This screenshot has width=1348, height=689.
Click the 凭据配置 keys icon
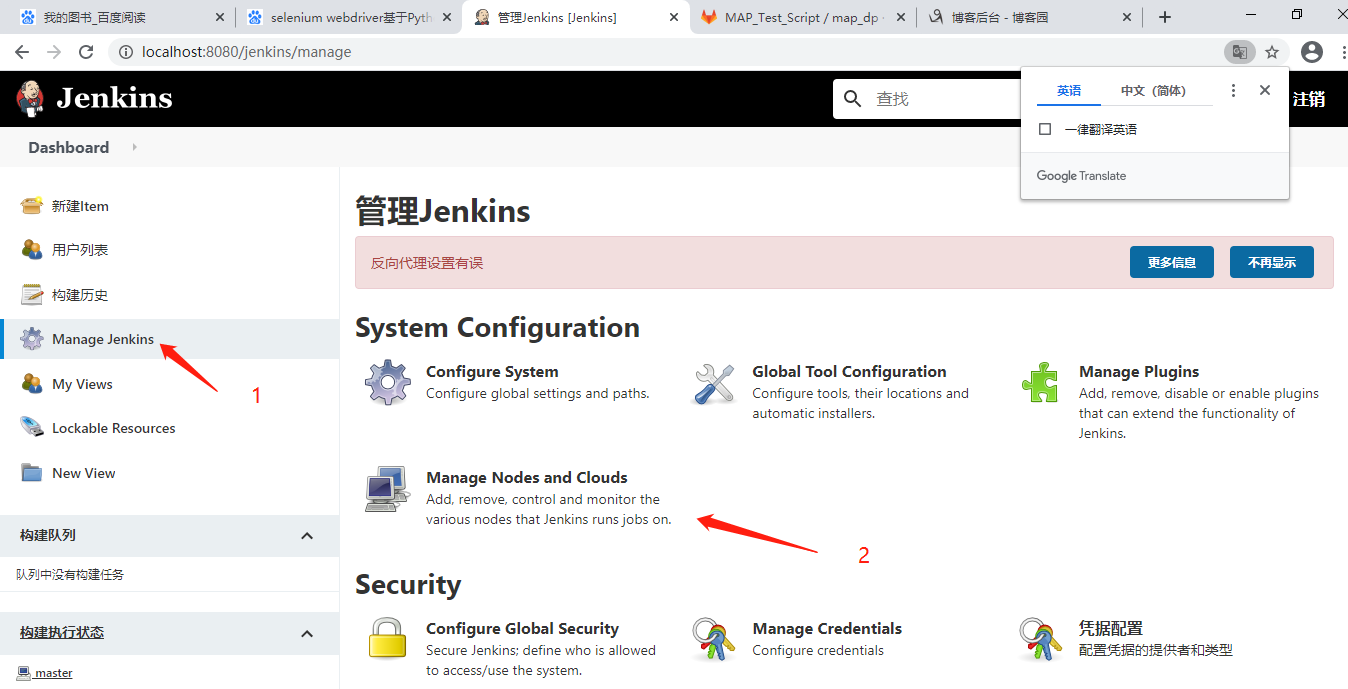[1040, 639]
